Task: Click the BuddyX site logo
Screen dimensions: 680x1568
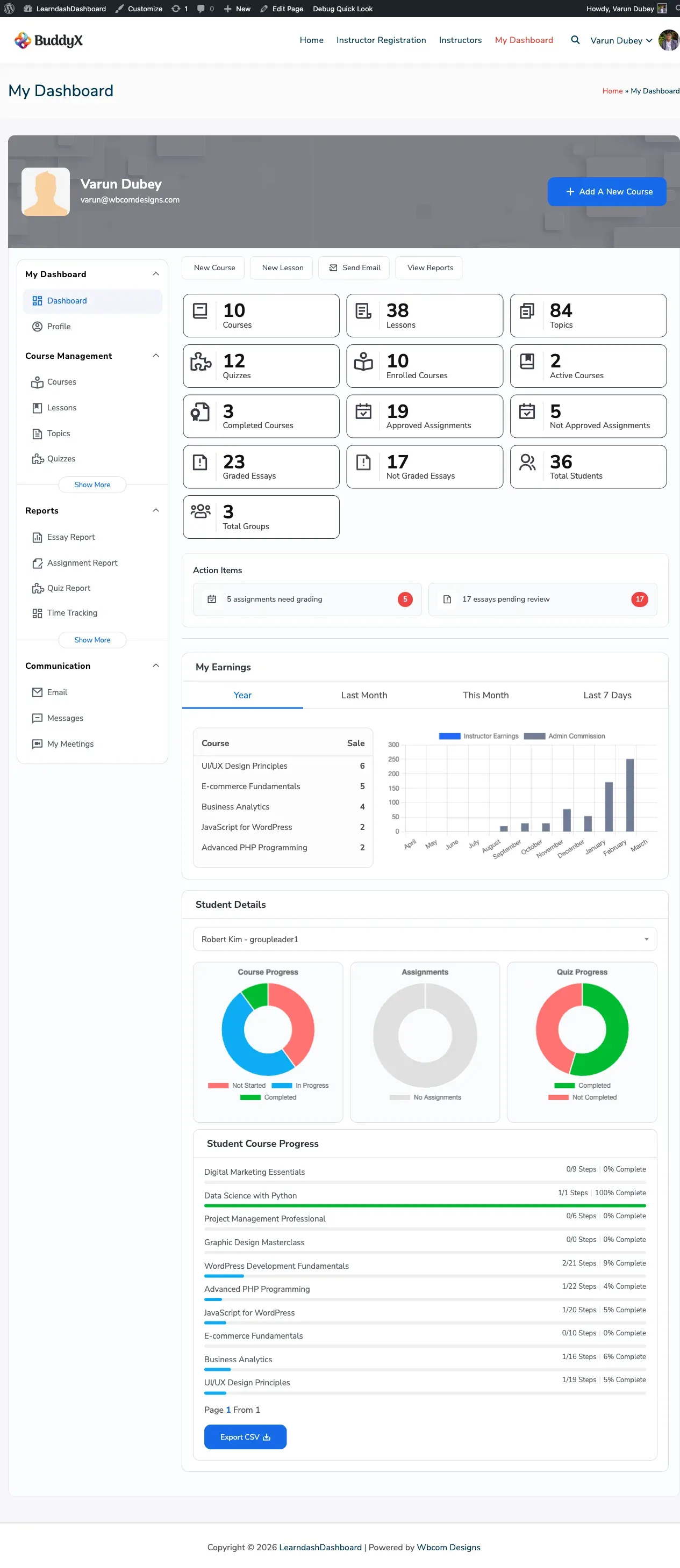Action: (x=48, y=40)
